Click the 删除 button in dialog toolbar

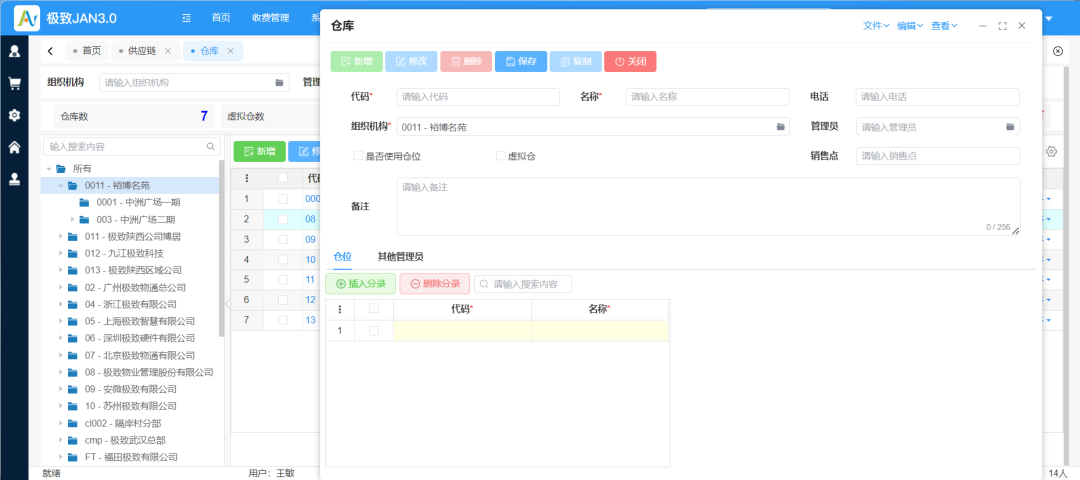pos(466,61)
